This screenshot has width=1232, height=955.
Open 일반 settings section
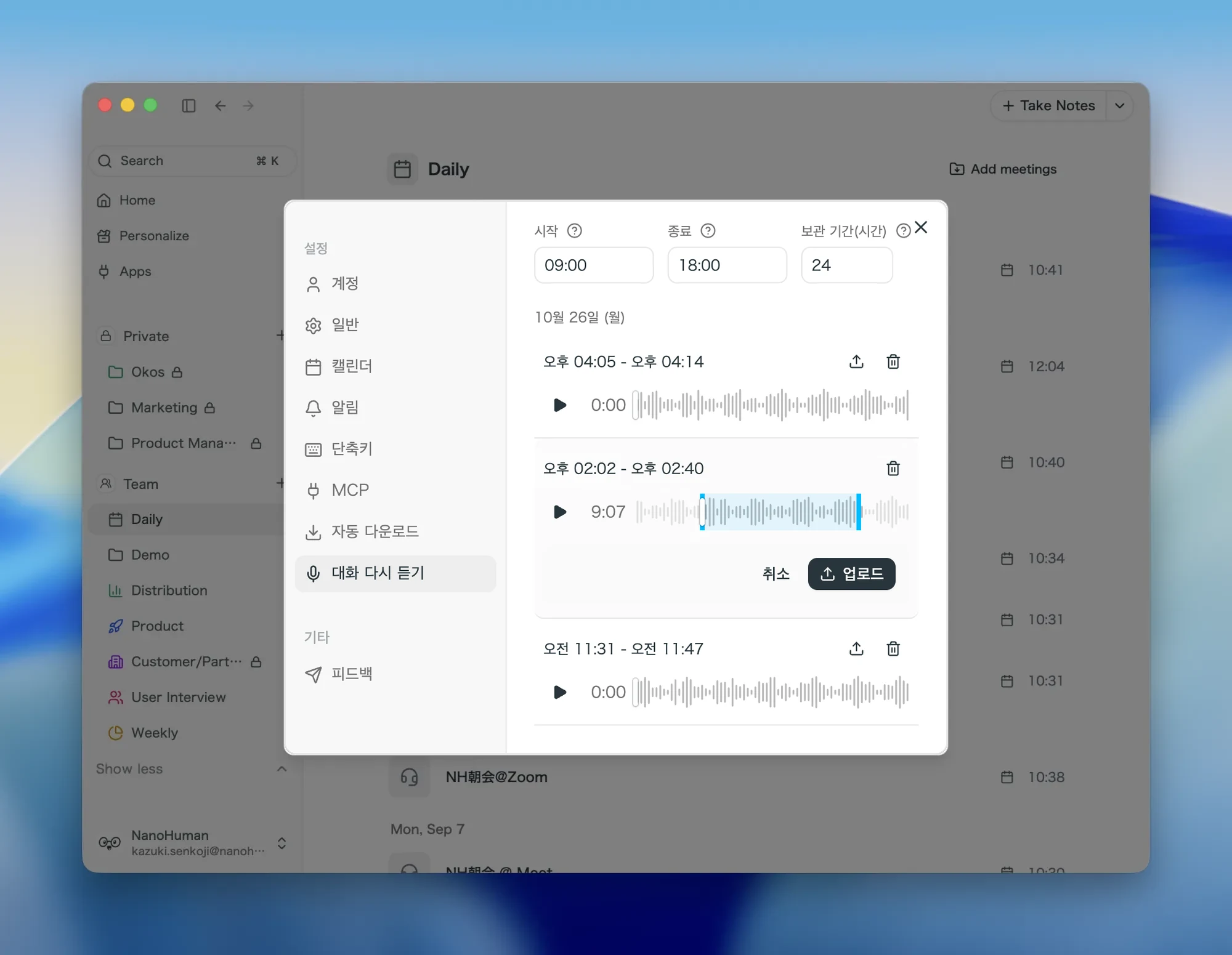click(x=395, y=325)
